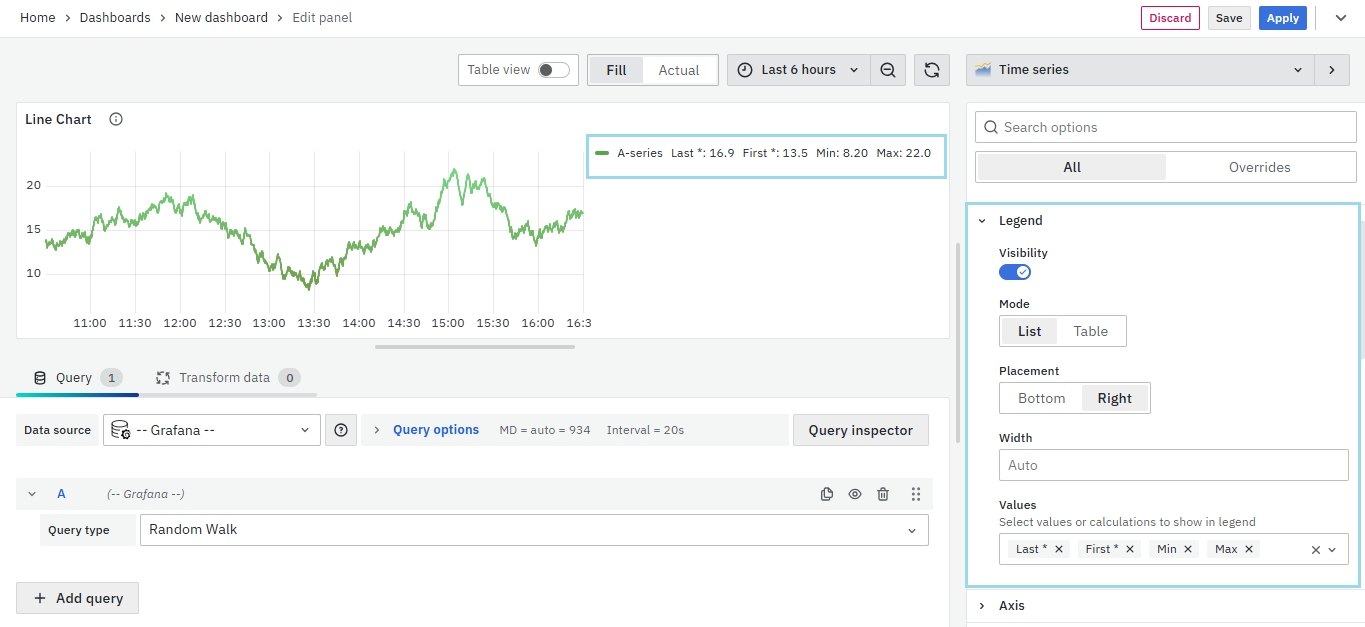The width and height of the screenshot is (1365, 627).
Task: Delete query A with the trash icon
Action: (883, 494)
